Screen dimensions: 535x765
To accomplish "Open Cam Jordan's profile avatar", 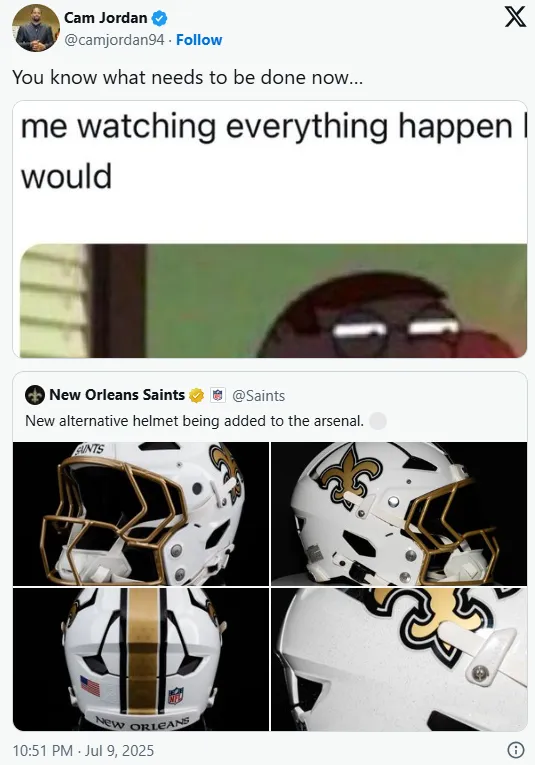I will point(36,28).
